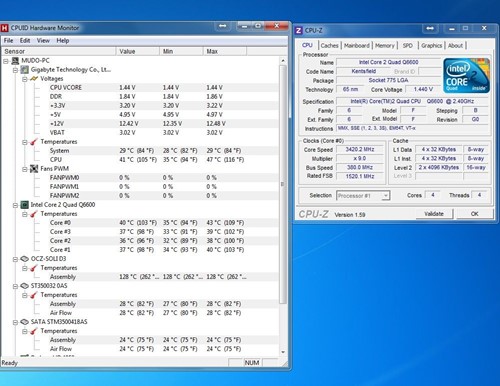Click the Max column header
This screenshot has width=500, height=386.
pyautogui.click(x=225, y=51)
